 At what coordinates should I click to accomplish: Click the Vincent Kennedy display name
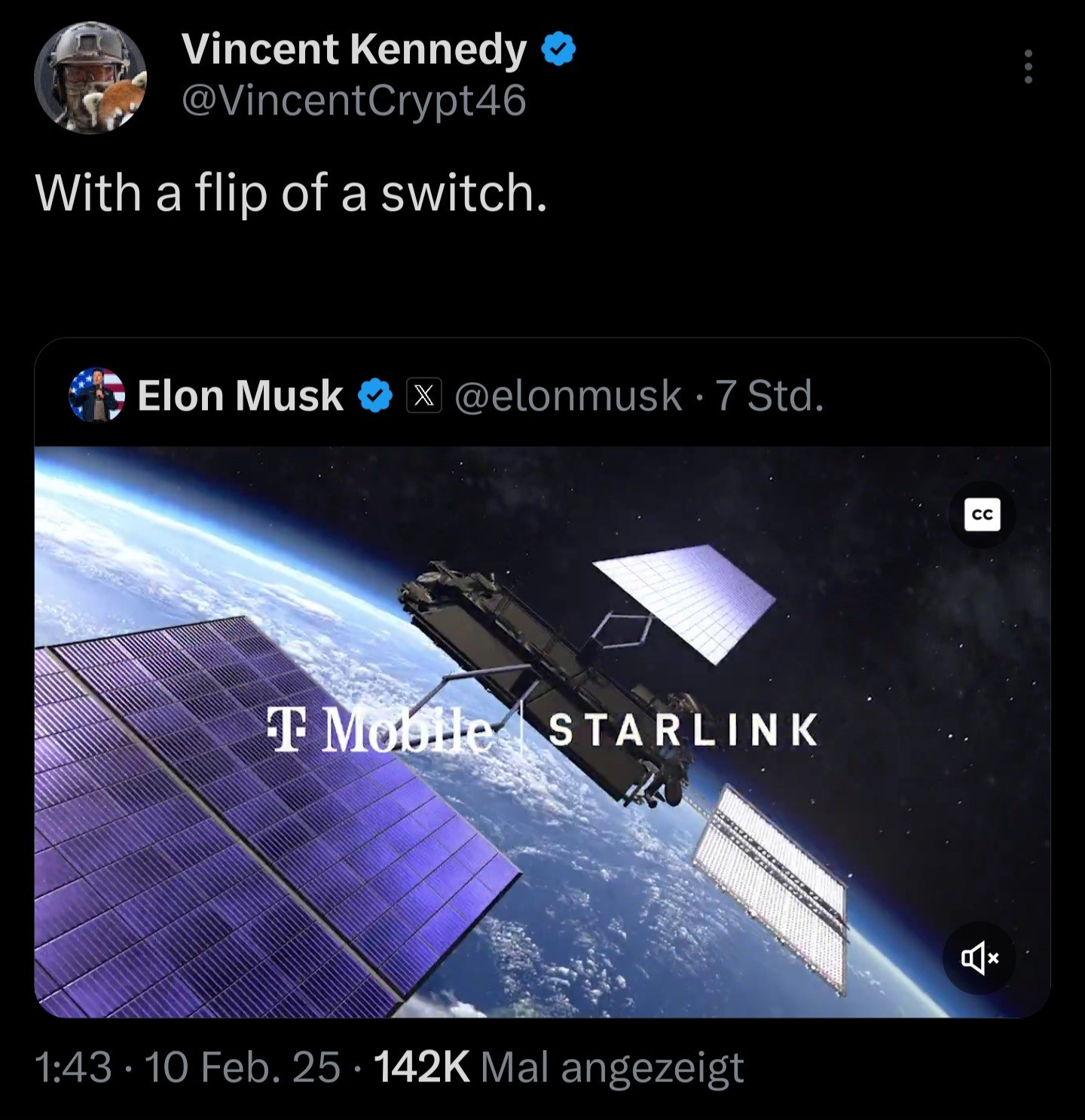(x=353, y=50)
